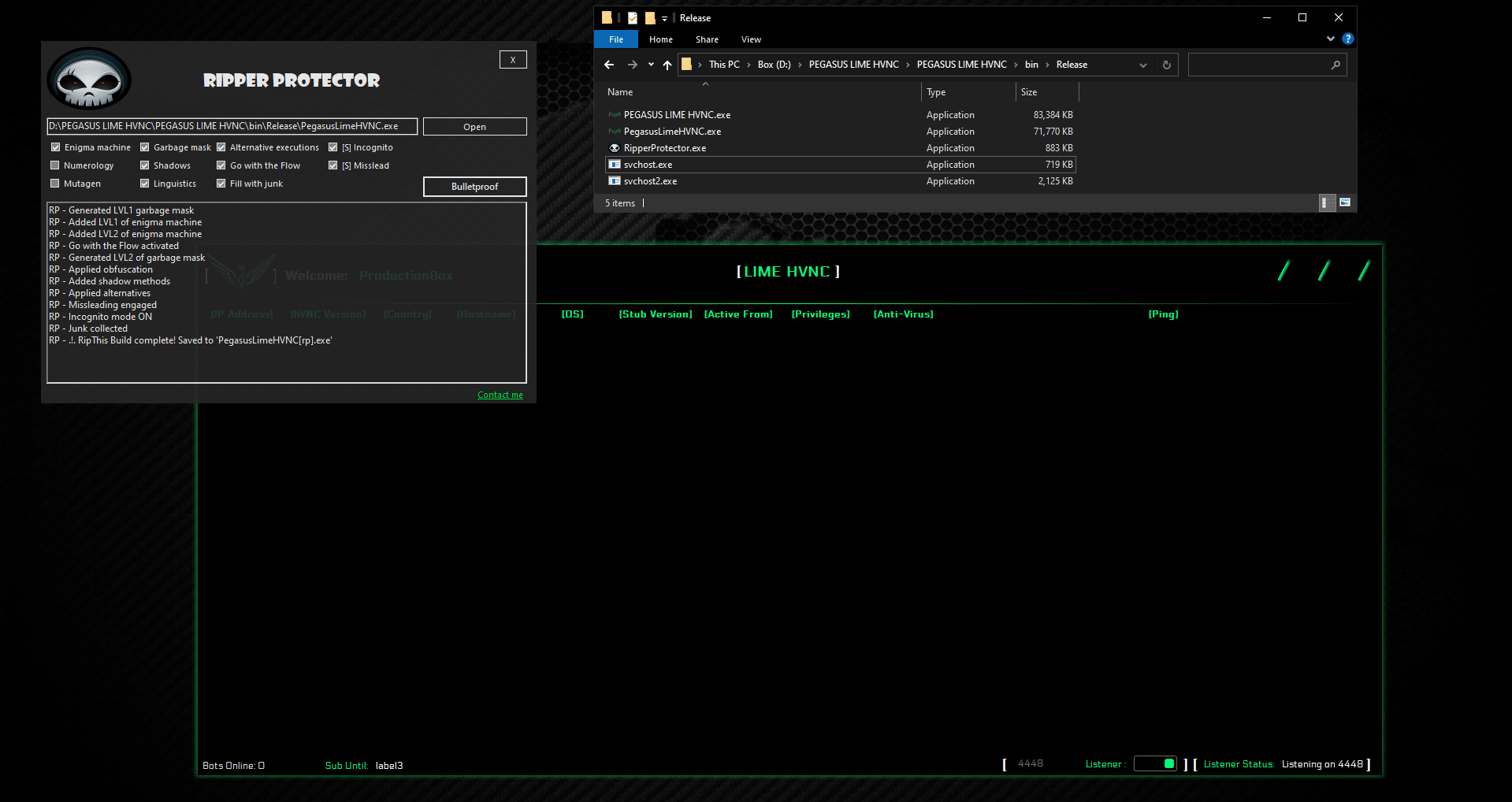Open the Share ribbon tab
Screen dimensions: 1512x802
(706, 39)
